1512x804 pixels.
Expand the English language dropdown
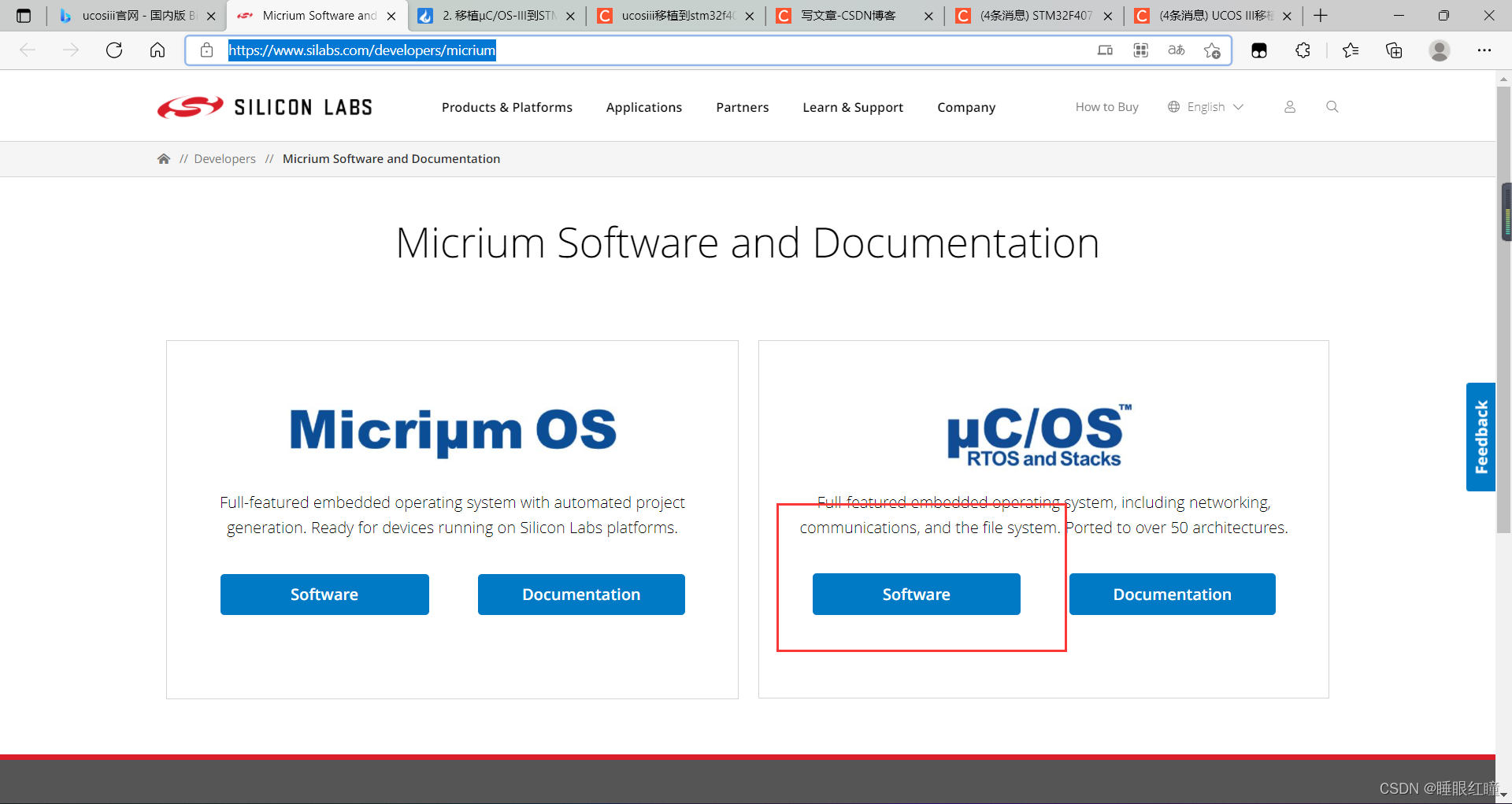click(x=1206, y=107)
